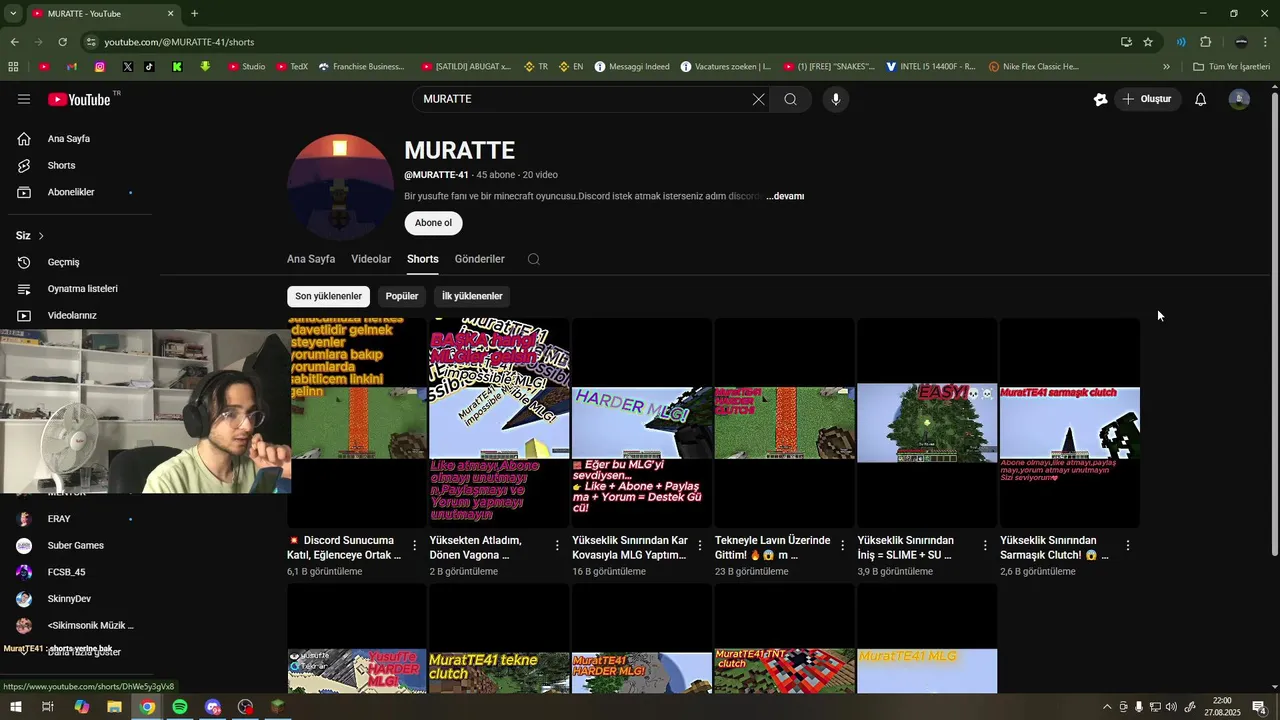Image resolution: width=1280 pixels, height=720 pixels.
Task: Open the tab search dropdown arrow
Action: tap(13, 13)
